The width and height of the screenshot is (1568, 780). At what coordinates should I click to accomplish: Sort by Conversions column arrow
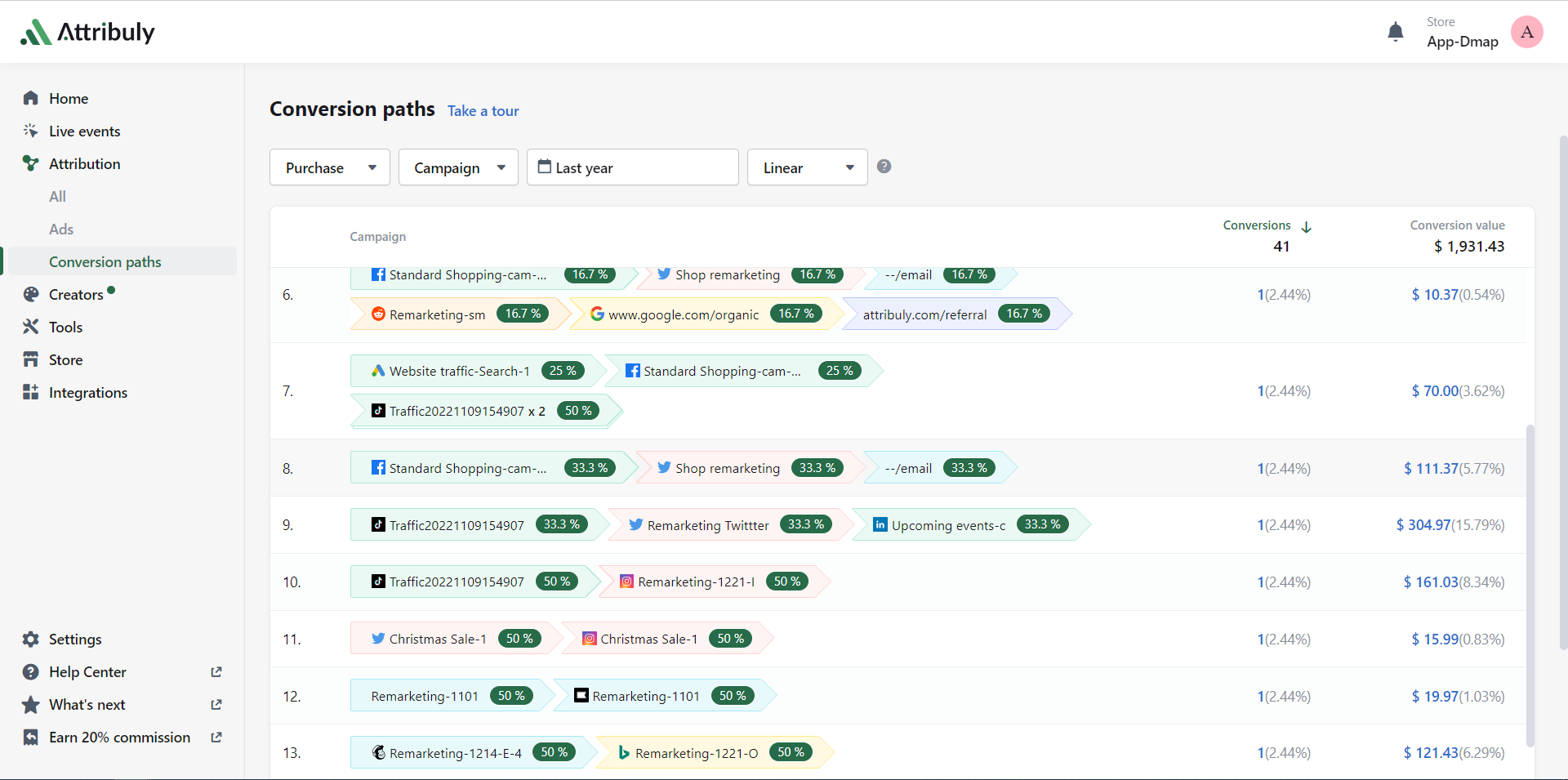pyautogui.click(x=1306, y=226)
